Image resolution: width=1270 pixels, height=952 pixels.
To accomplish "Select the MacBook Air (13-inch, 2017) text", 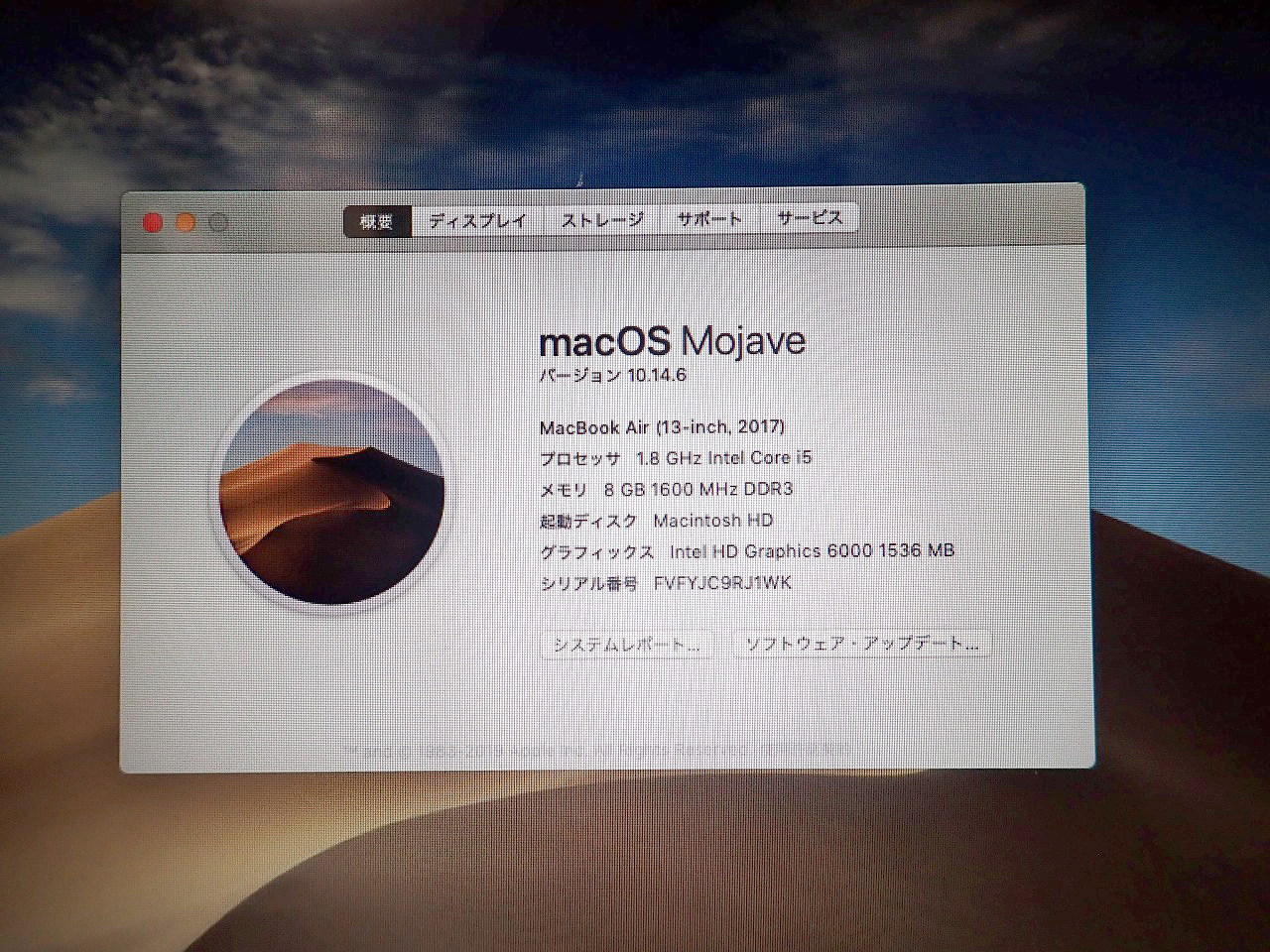I will [x=662, y=427].
